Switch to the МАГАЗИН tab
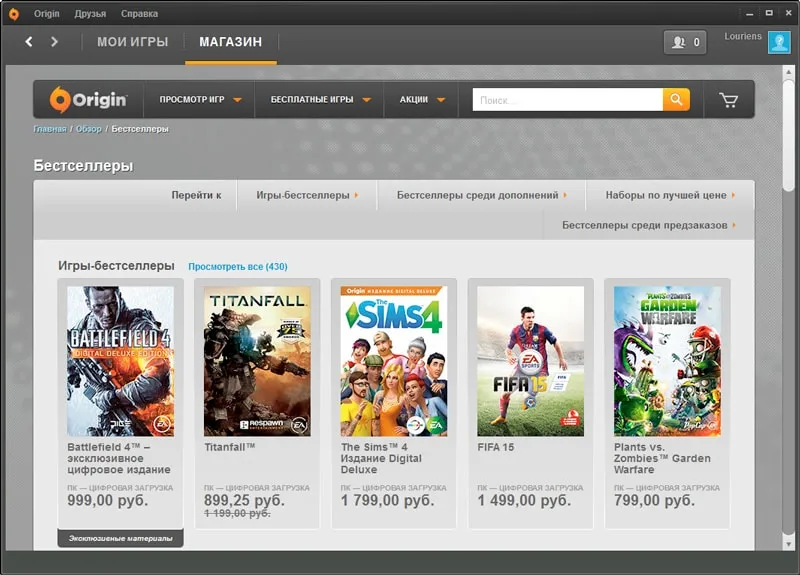 click(231, 42)
